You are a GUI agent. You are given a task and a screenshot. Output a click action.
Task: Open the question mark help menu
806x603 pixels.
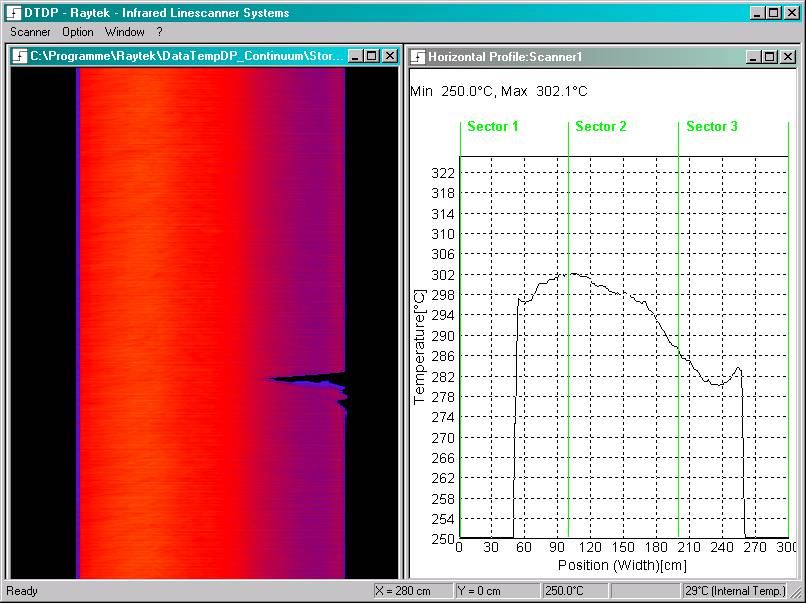159,32
